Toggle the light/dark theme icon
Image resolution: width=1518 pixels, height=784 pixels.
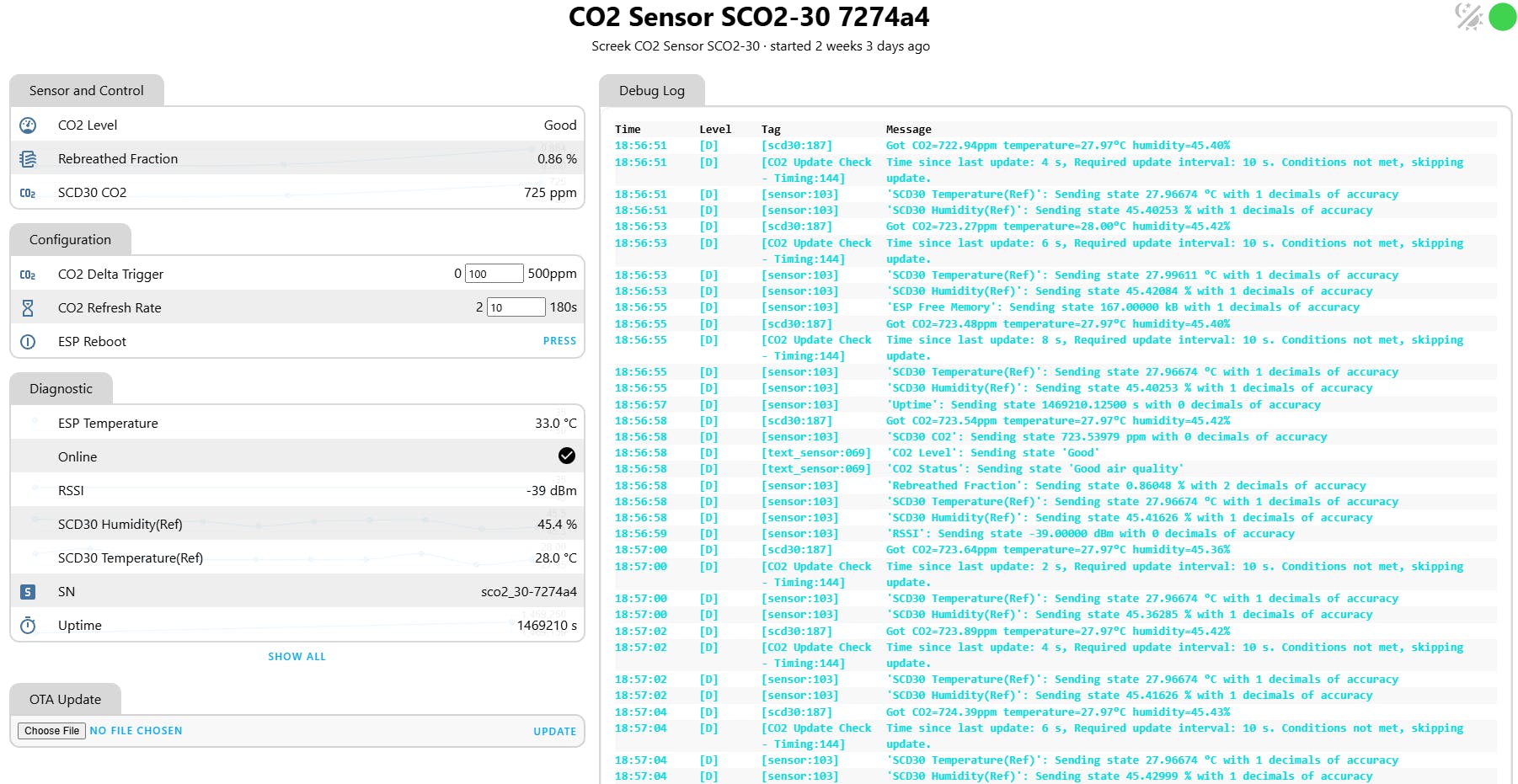1468,17
